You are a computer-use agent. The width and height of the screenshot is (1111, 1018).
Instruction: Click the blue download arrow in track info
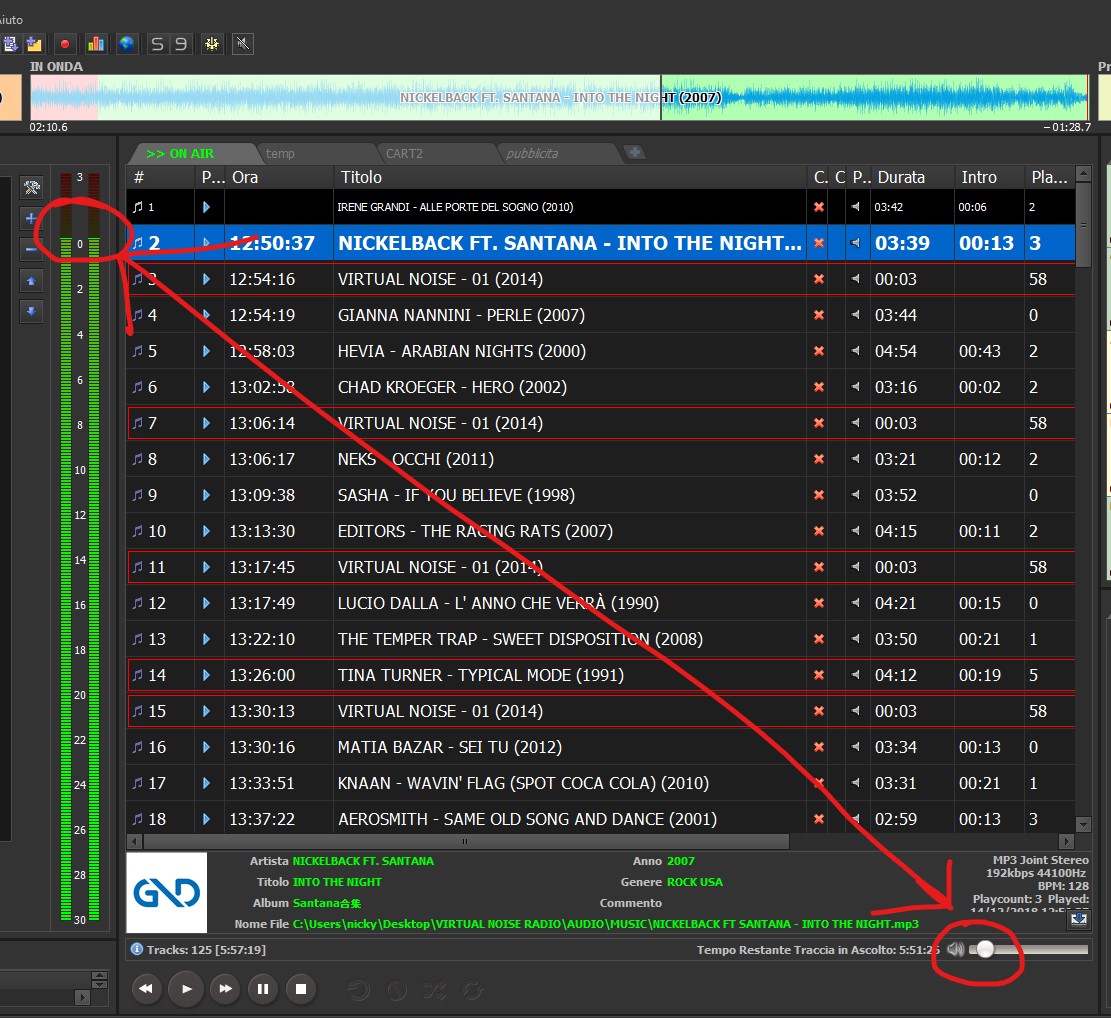[x=1078, y=919]
